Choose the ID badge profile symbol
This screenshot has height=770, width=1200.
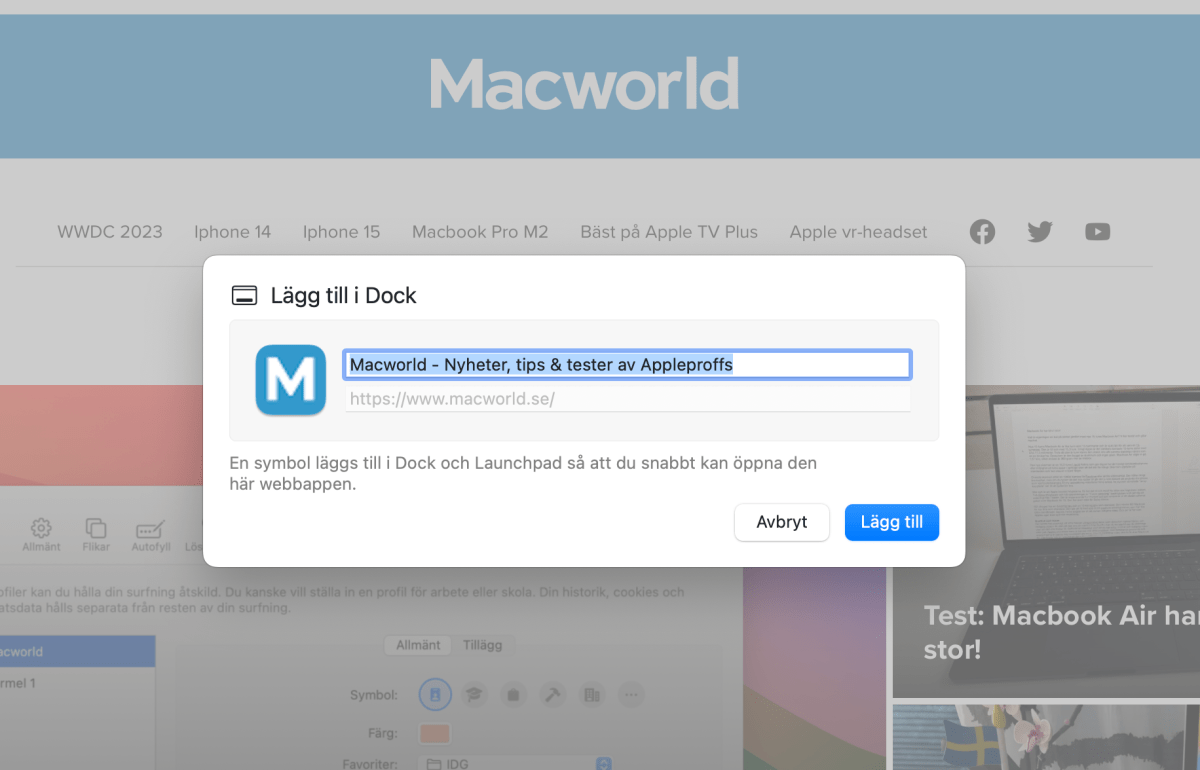click(435, 694)
